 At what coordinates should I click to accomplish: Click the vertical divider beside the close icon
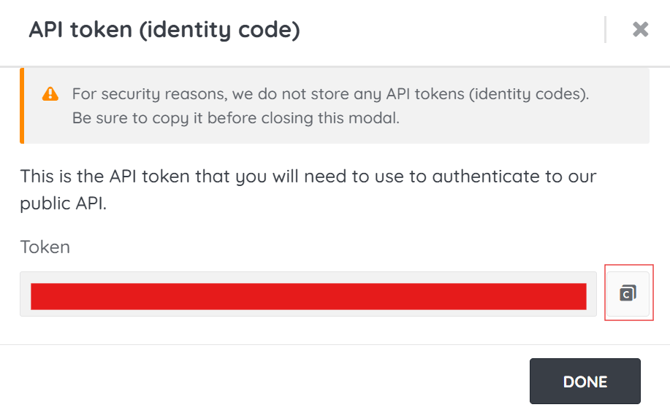coord(605,29)
